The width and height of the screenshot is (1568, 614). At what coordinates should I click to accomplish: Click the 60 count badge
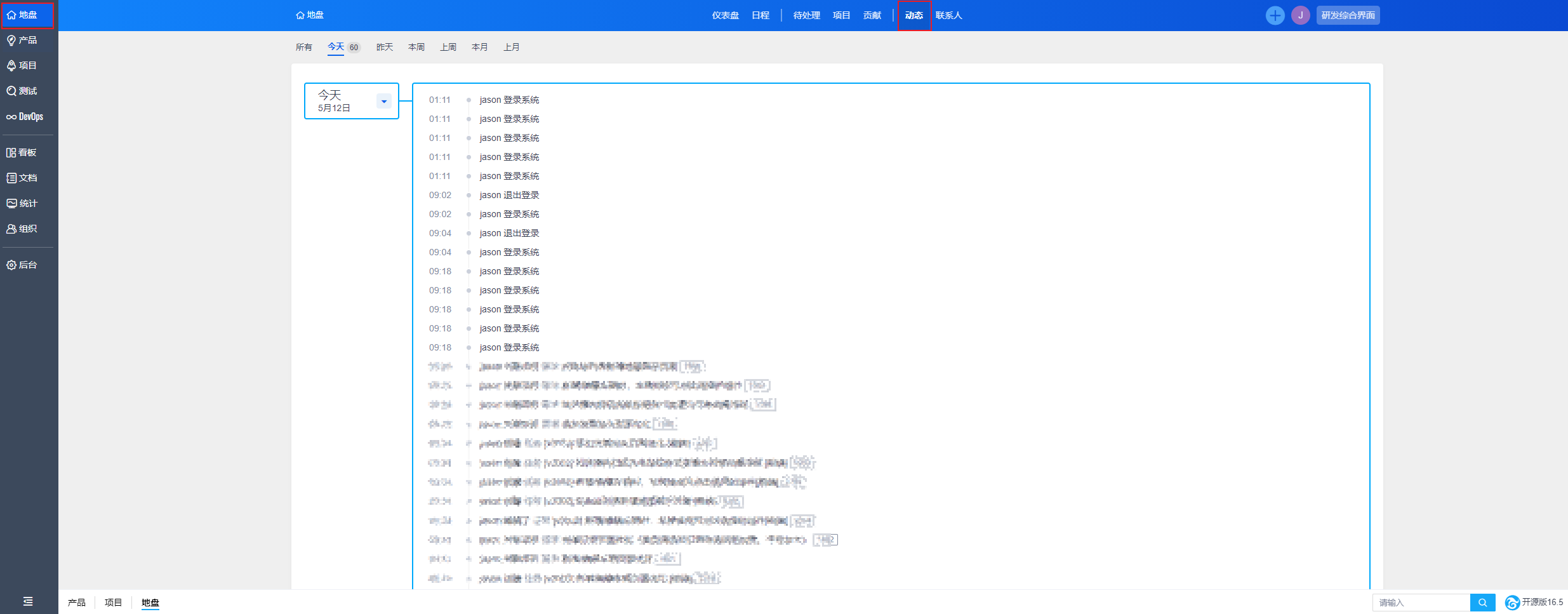354,48
